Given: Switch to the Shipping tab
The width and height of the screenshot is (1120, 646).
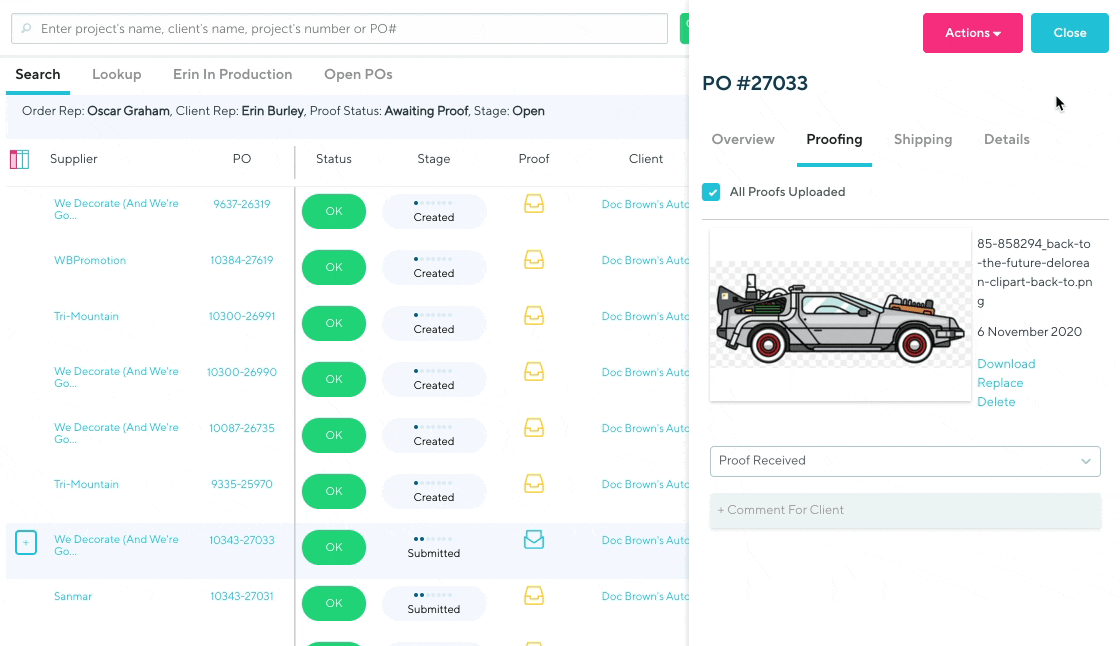Looking at the screenshot, I should tap(922, 140).
